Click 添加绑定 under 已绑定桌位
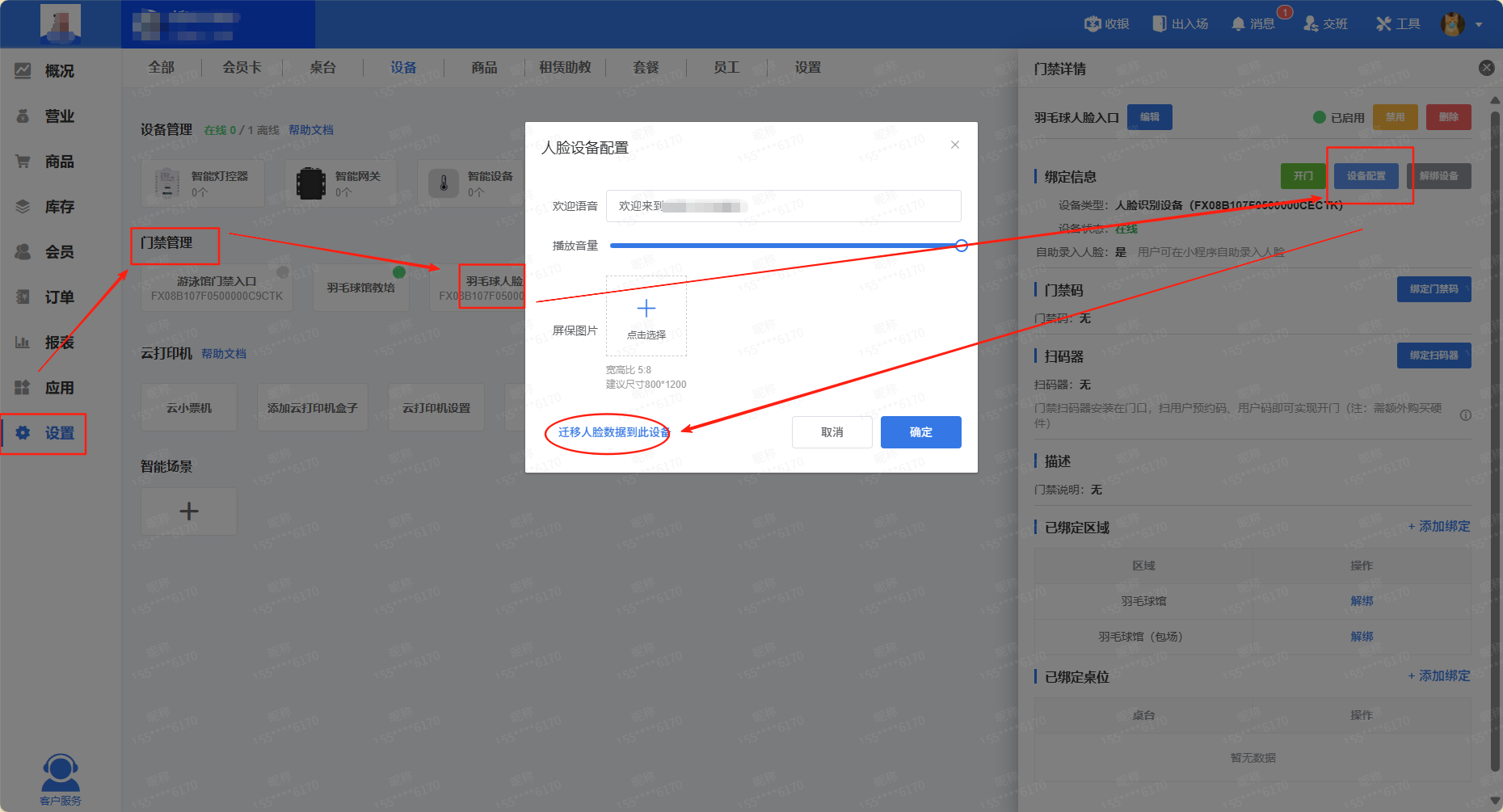The height and width of the screenshot is (812, 1503). tap(1439, 676)
